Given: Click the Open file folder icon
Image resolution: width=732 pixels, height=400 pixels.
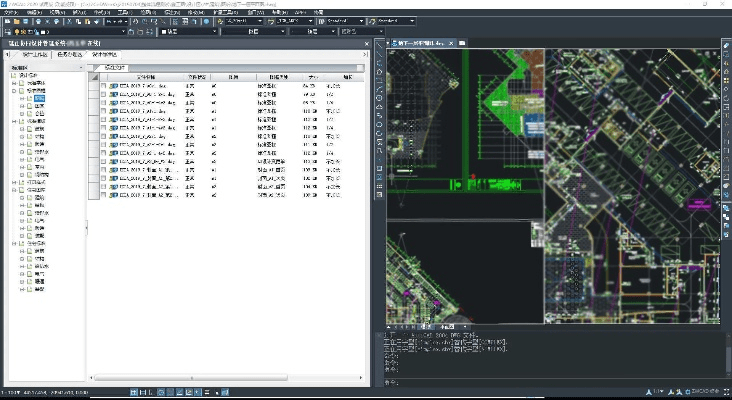Looking at the screenshot, I should [17, 19].
